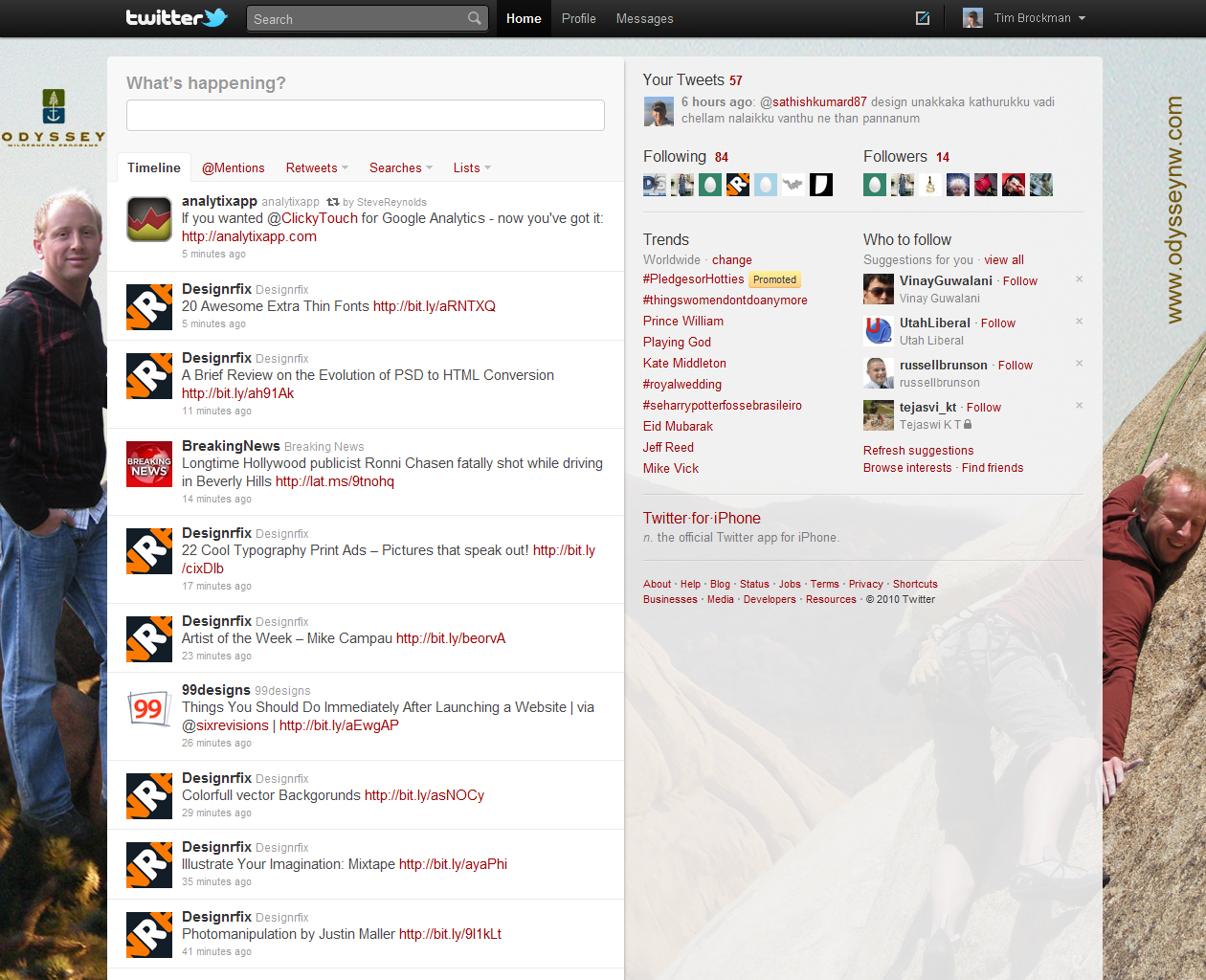The height and width of the screenshot is (980, 1206).
Task: Open the #thingswomendontdoanymore trend
Action: point(726,301)
